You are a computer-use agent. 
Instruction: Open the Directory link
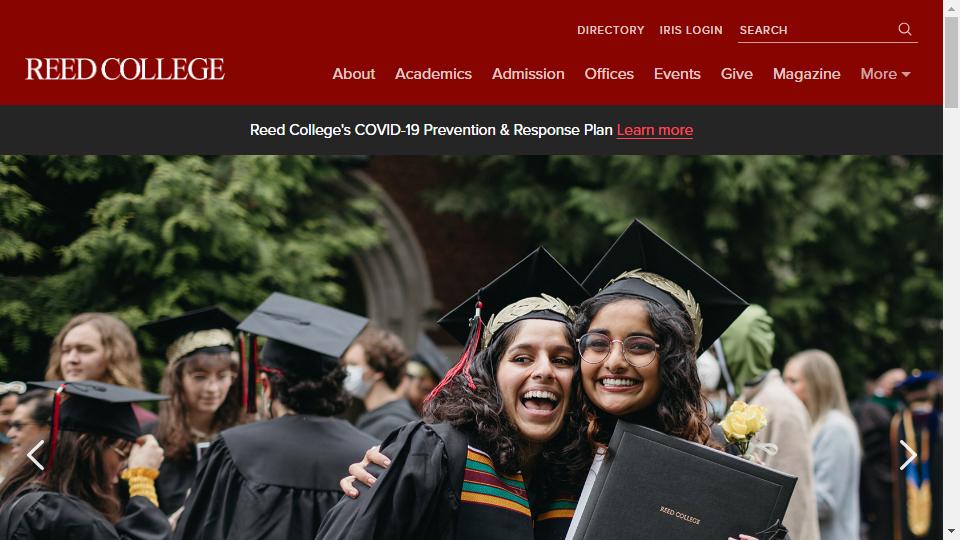pos(610,30)
